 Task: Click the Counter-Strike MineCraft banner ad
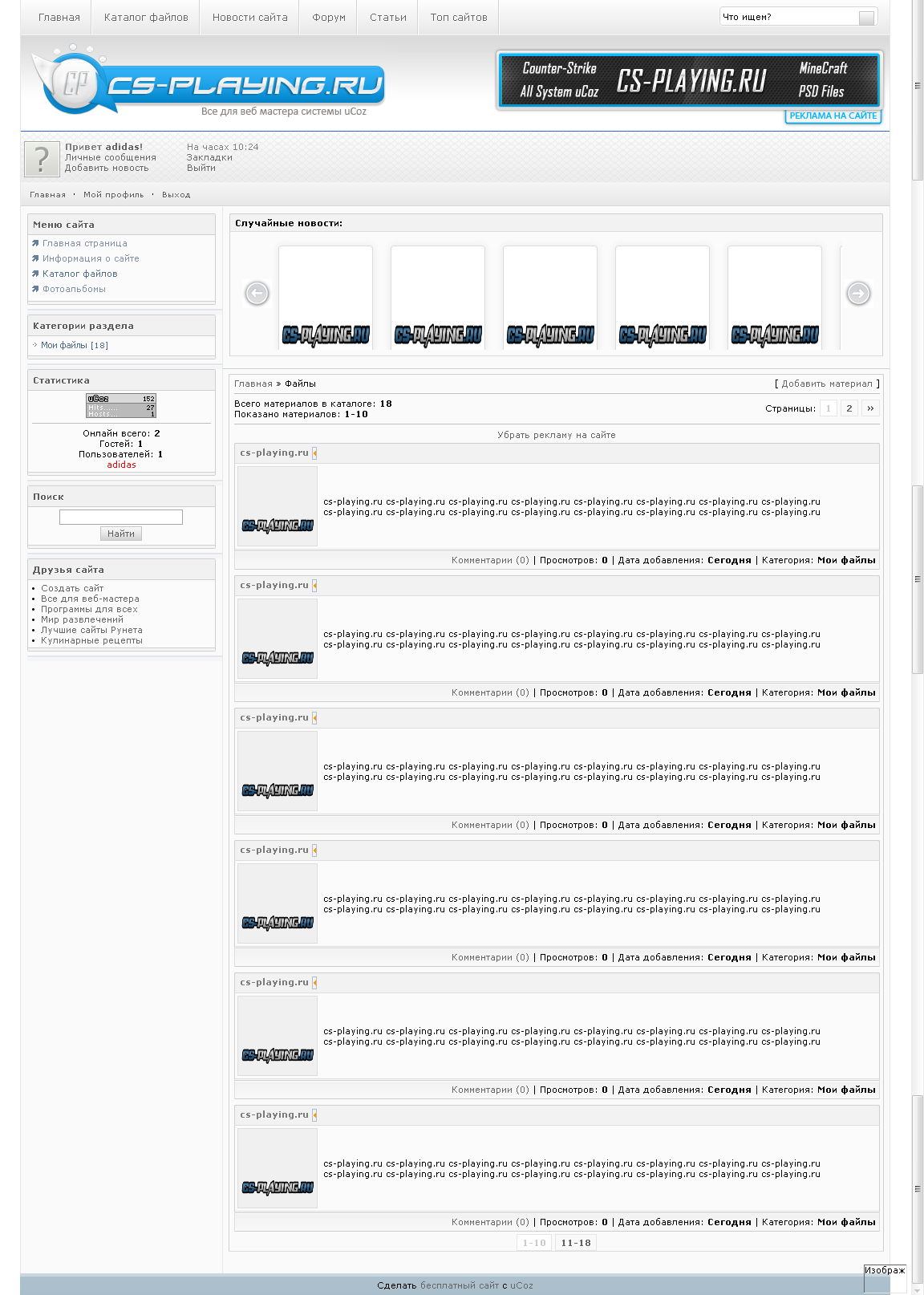690,80
